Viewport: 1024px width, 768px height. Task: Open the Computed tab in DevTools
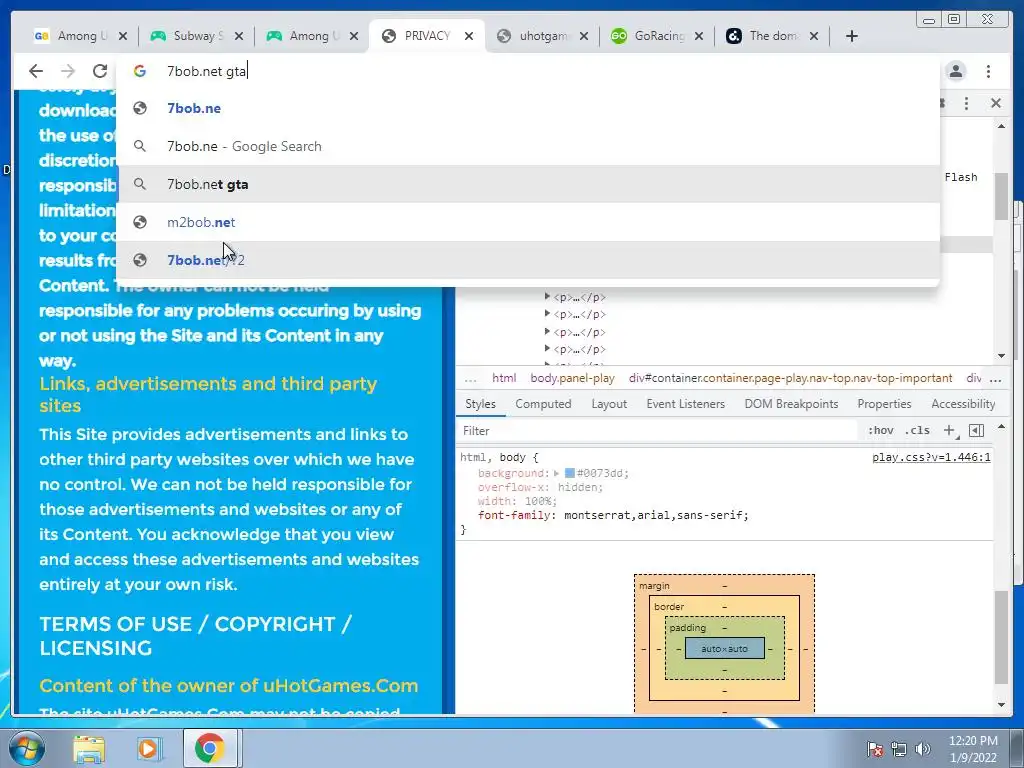(x=543, y=404)
